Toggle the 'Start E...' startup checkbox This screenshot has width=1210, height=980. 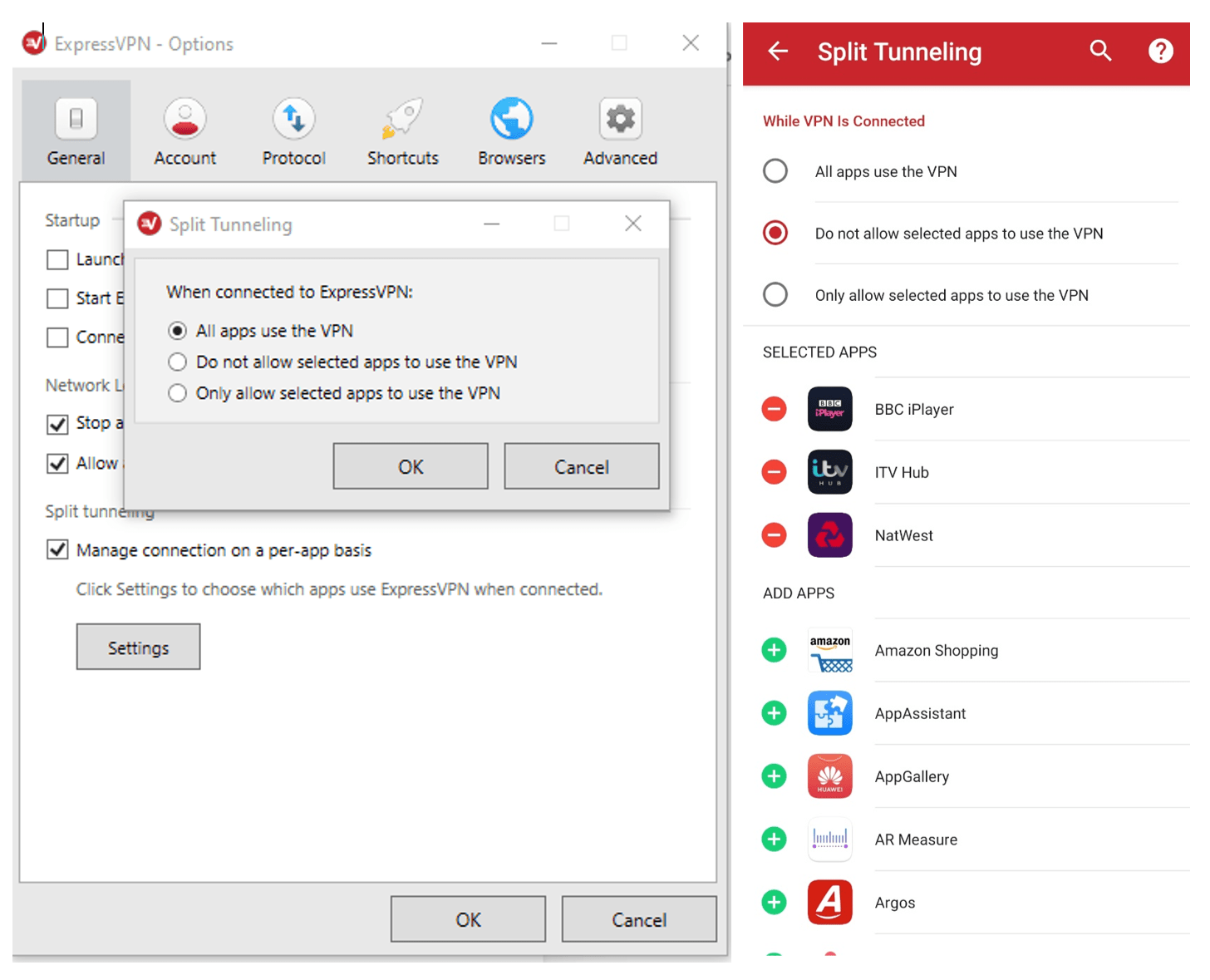(57, 298)
